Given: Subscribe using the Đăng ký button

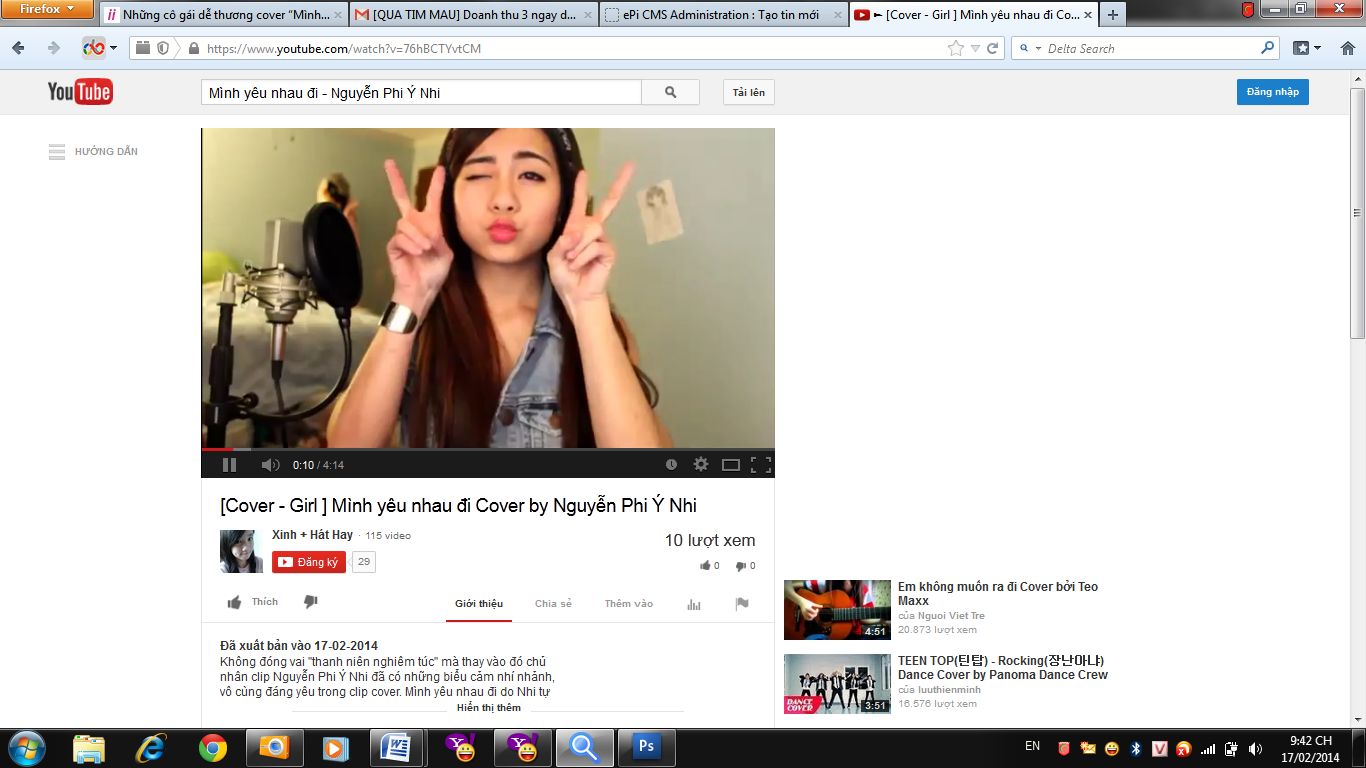Looking at the screenshot, I should 309,562.
